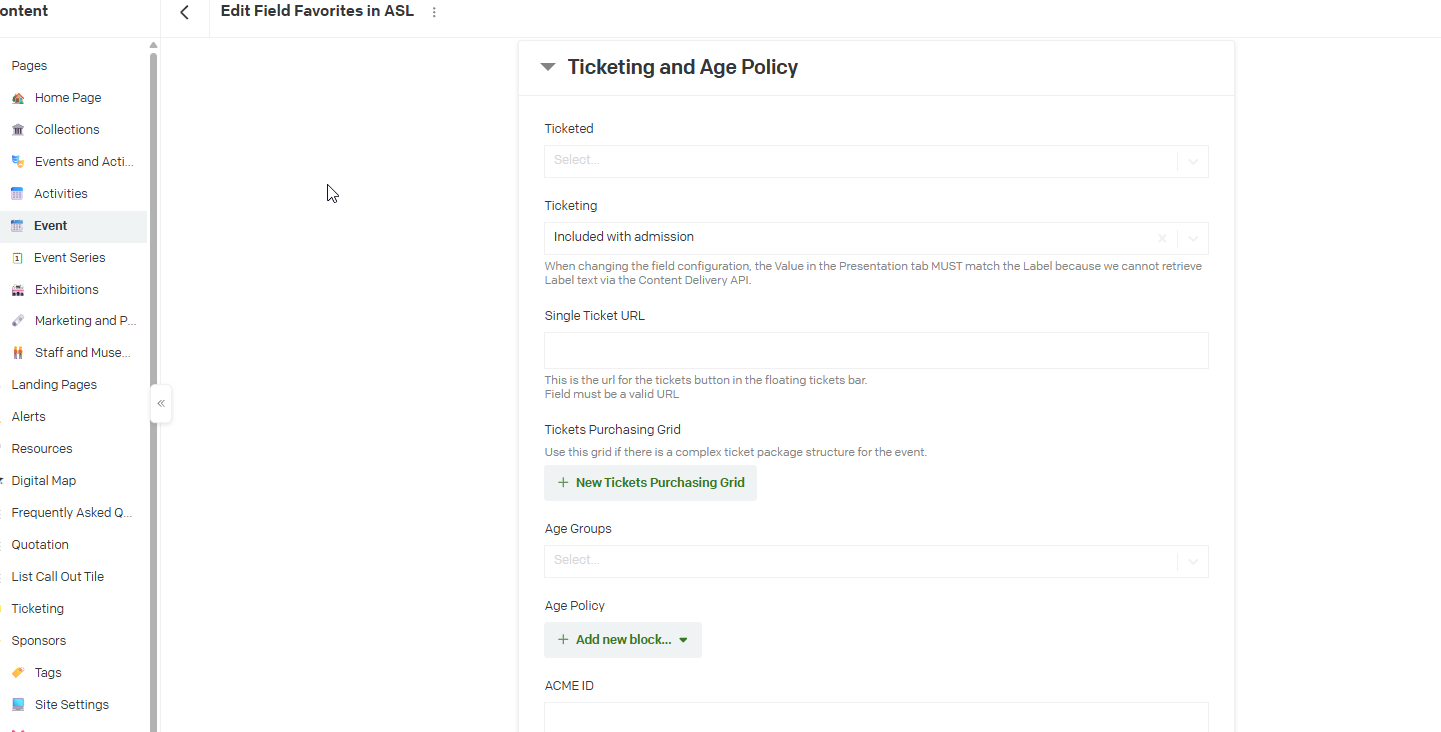Click the Home Page house icon
The width and height of the screenshot is (1441, 732).
18,98
